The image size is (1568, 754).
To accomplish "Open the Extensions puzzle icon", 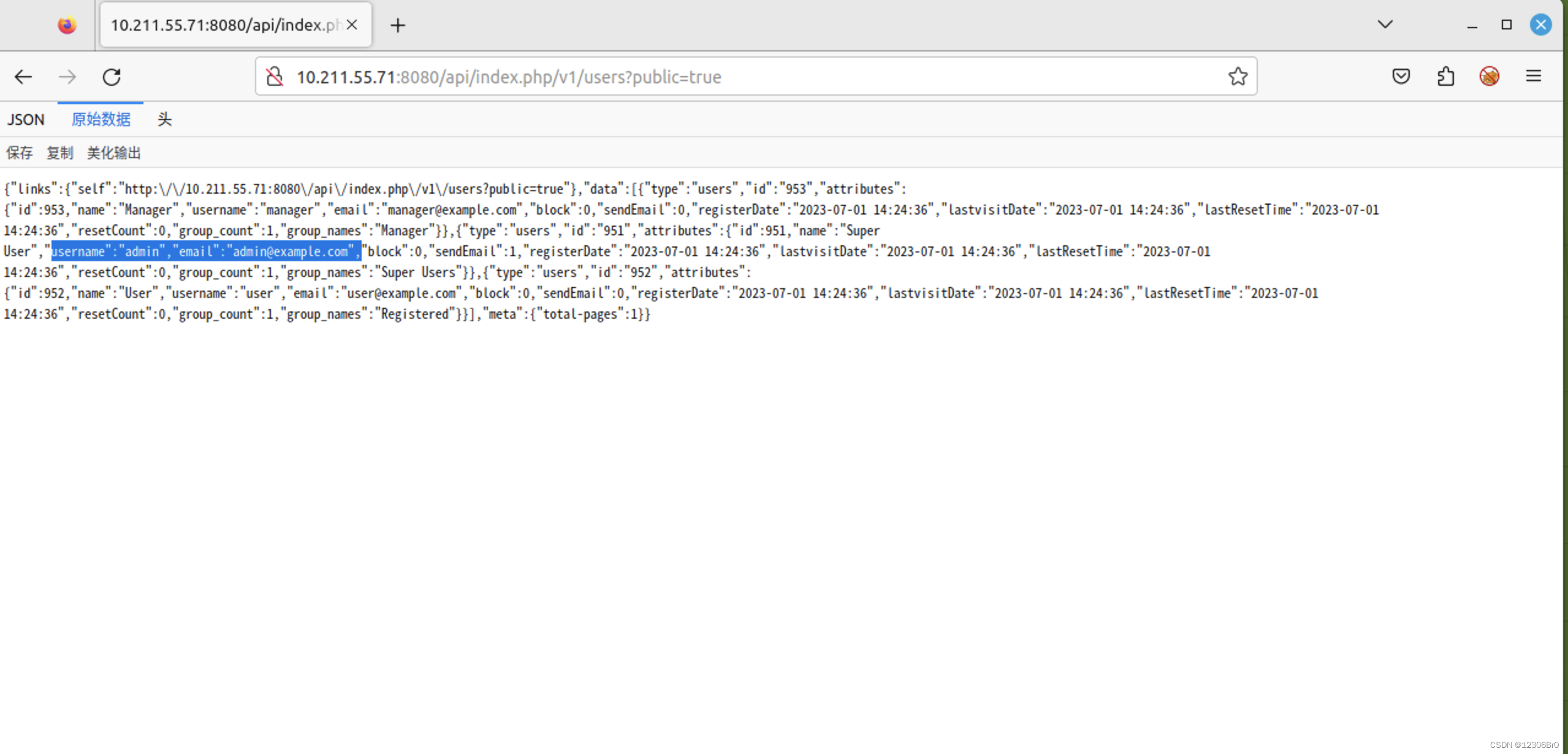I will tap(1445, 76).
